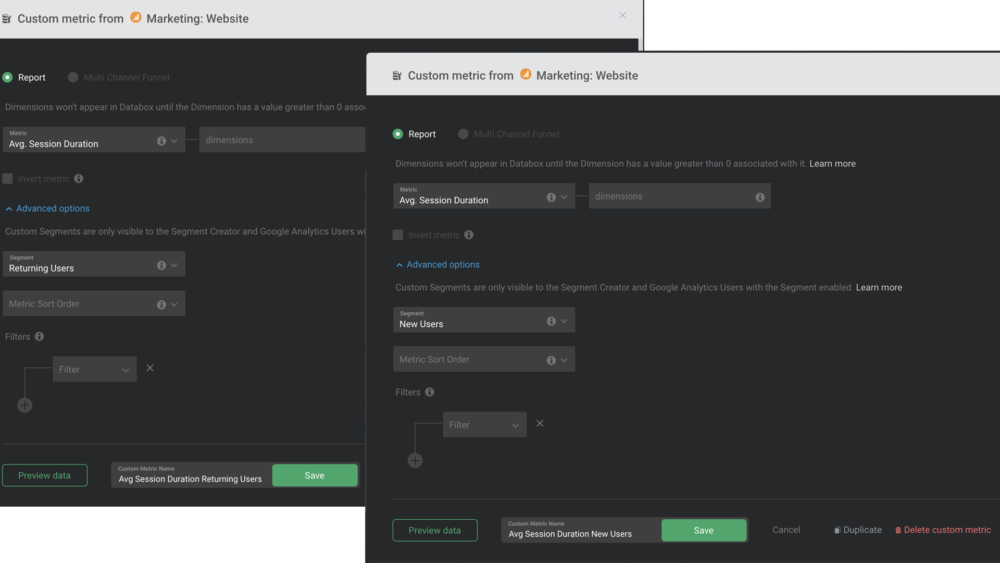The height and width of the screenshot is (563, 1000).
Task: Collapse Advanced options in the front dialog
Action: (437, 265)
